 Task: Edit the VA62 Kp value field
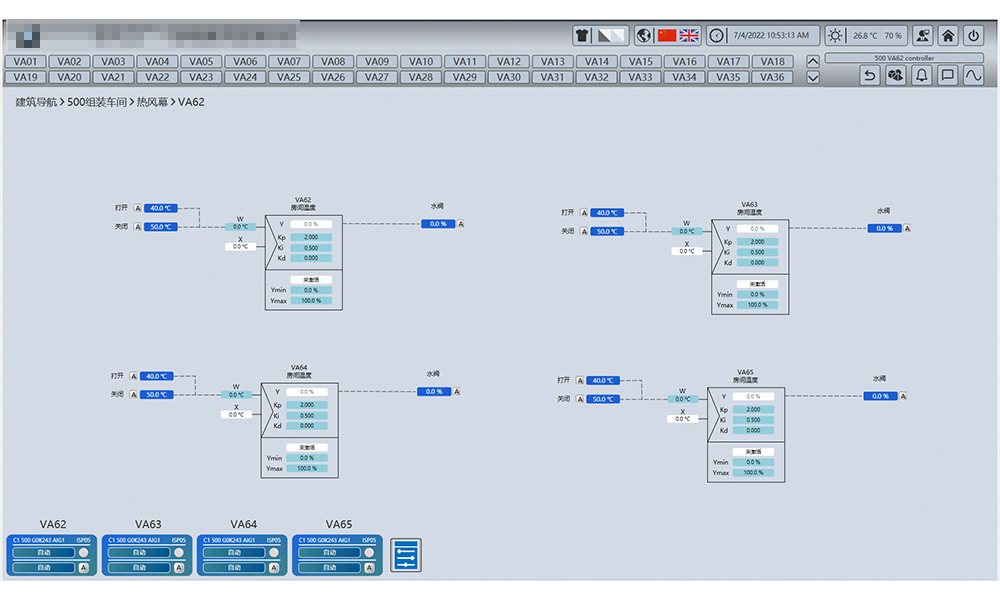pyautogui.click(x=309, y=237)
